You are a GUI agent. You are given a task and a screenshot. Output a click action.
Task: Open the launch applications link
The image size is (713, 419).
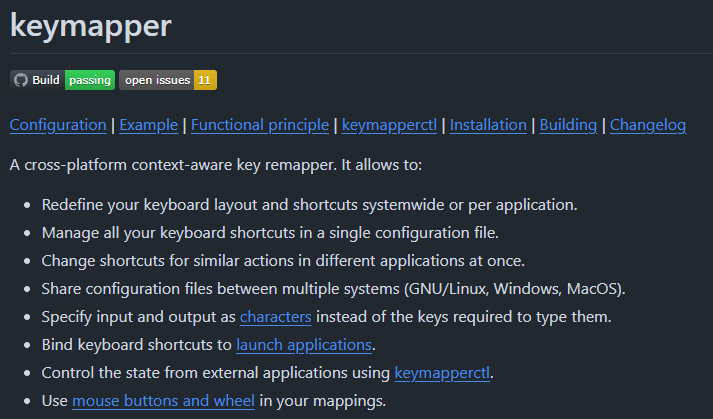click(x=304, y=345)
